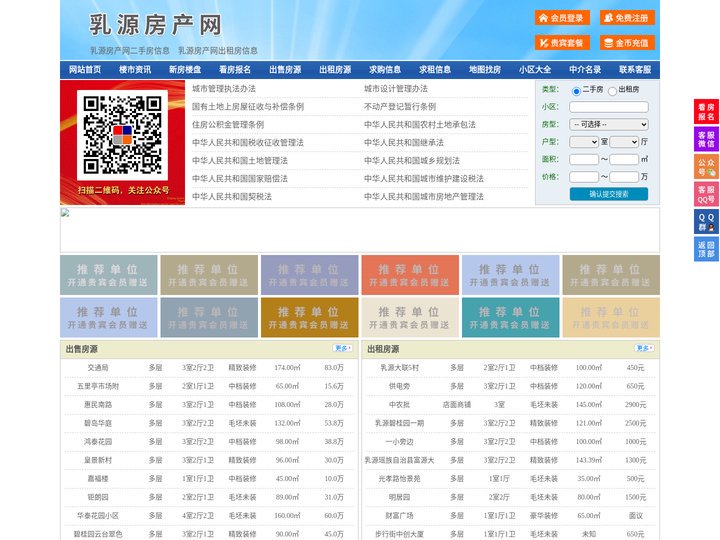Select the 出租房 radio button
This screenshot has height=540, width=720.
612,91
